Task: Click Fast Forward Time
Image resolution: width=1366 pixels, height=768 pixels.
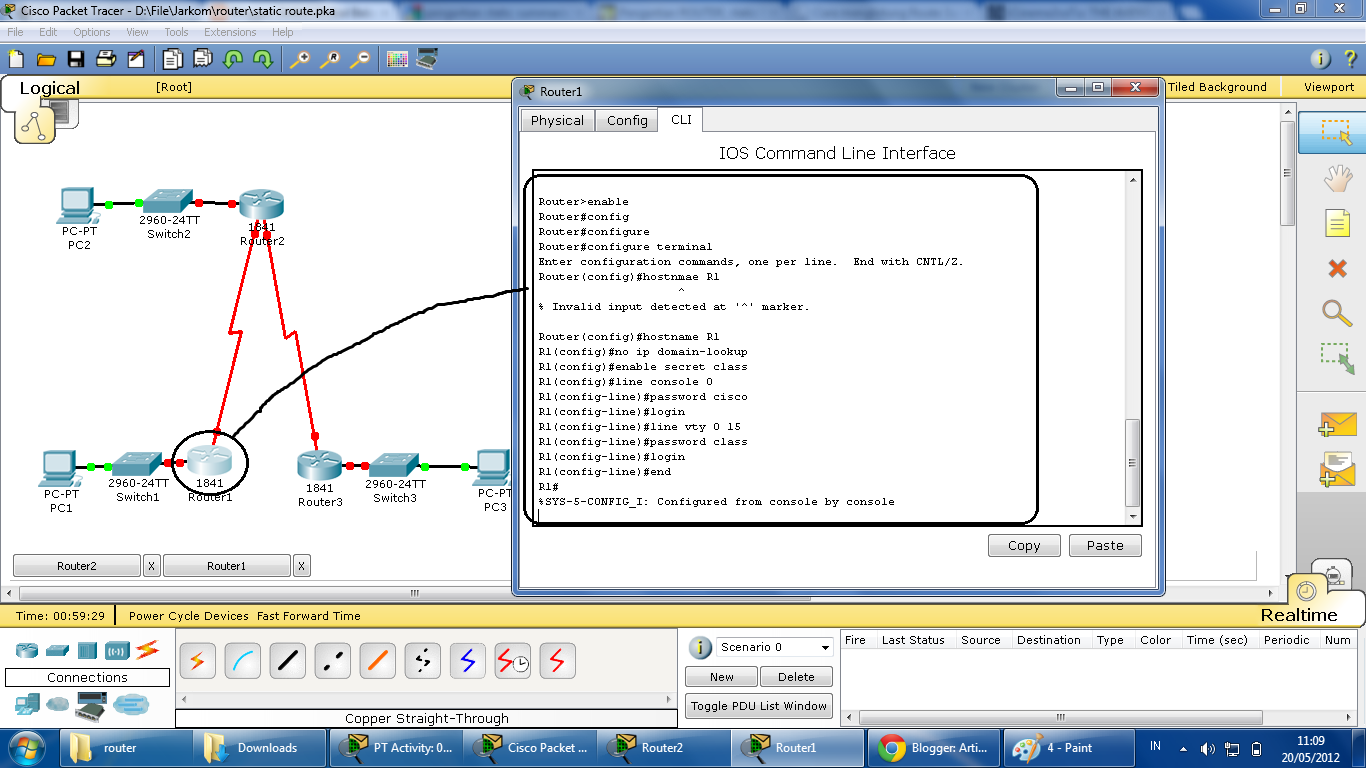Action: click(309, 616)
